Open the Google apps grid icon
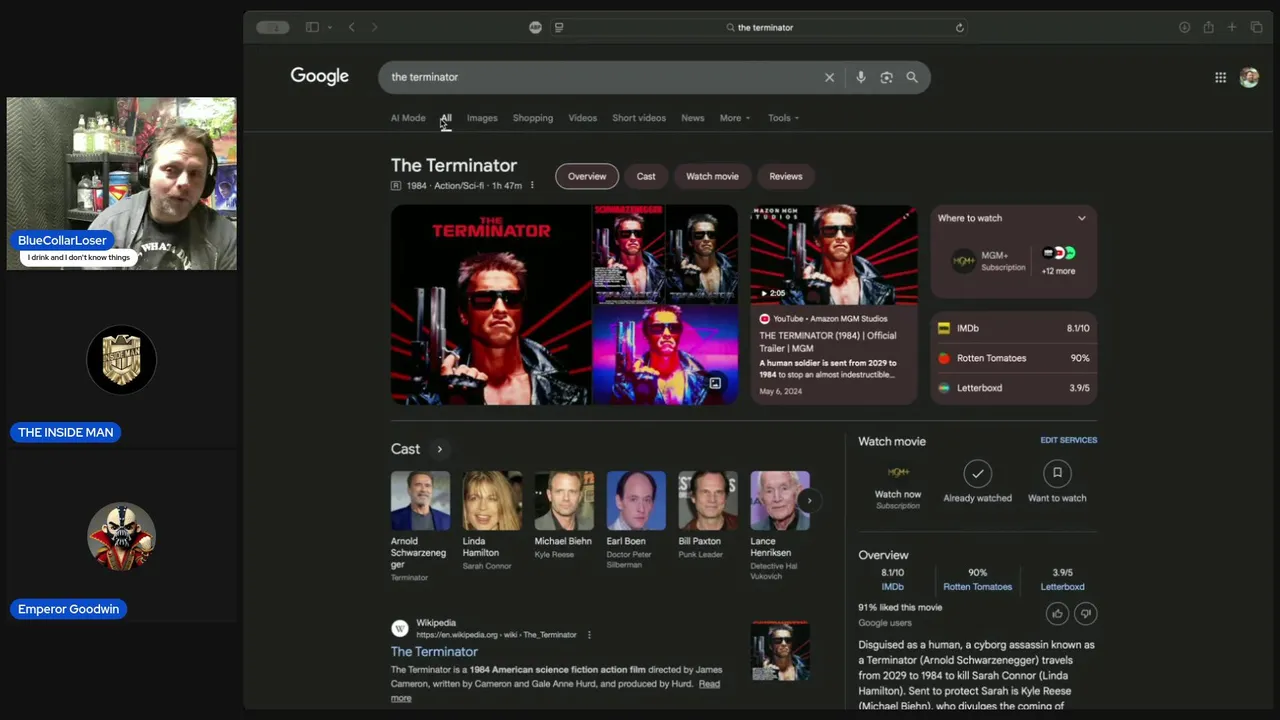The image size is (1280, 720). pyautogui.click(x=1220, y=77)
